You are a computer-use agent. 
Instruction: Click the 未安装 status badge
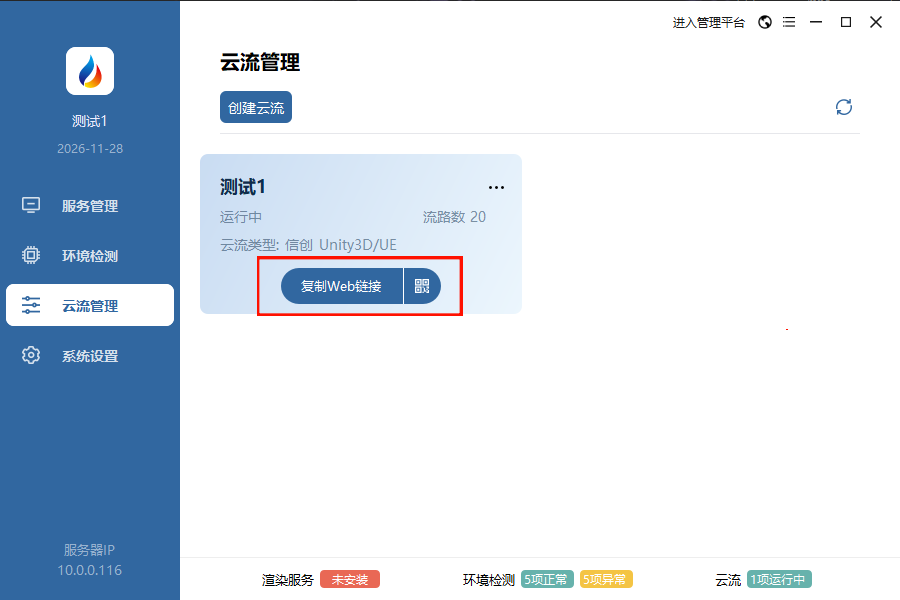[x=350, y=579]
